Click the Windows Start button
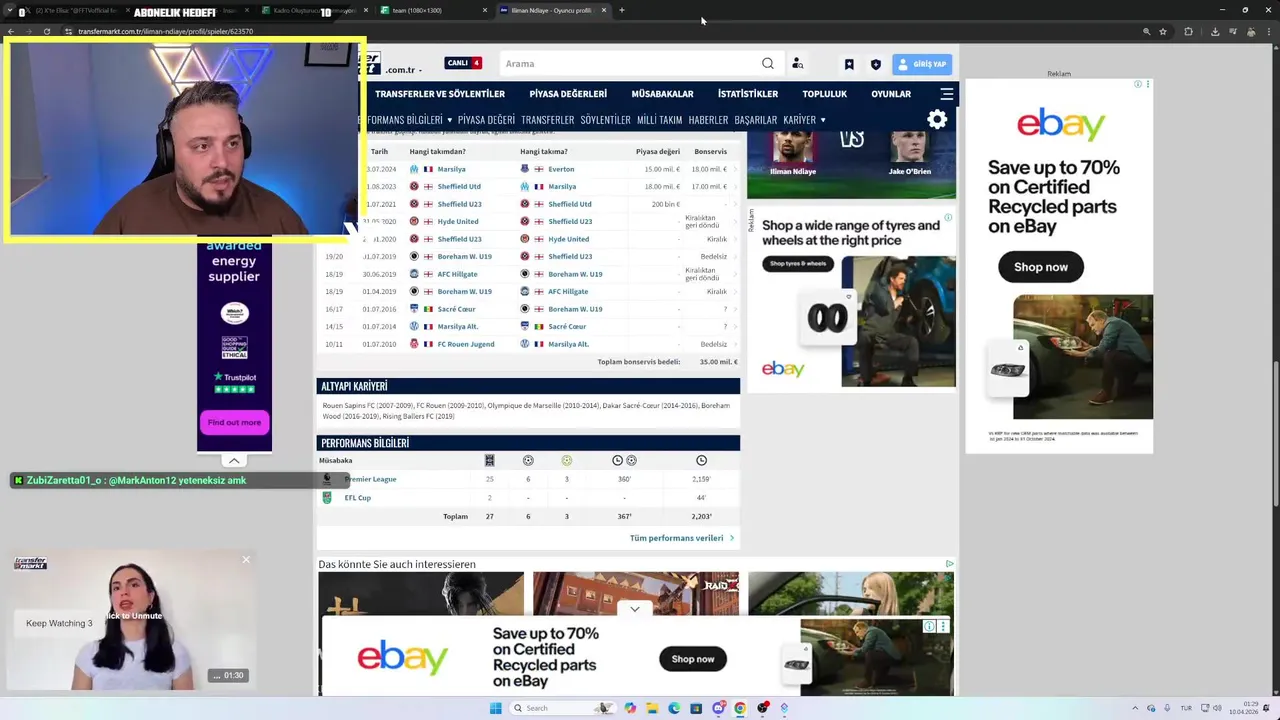Viewport: 1280px width, 720px height. (x=495, y=708)
